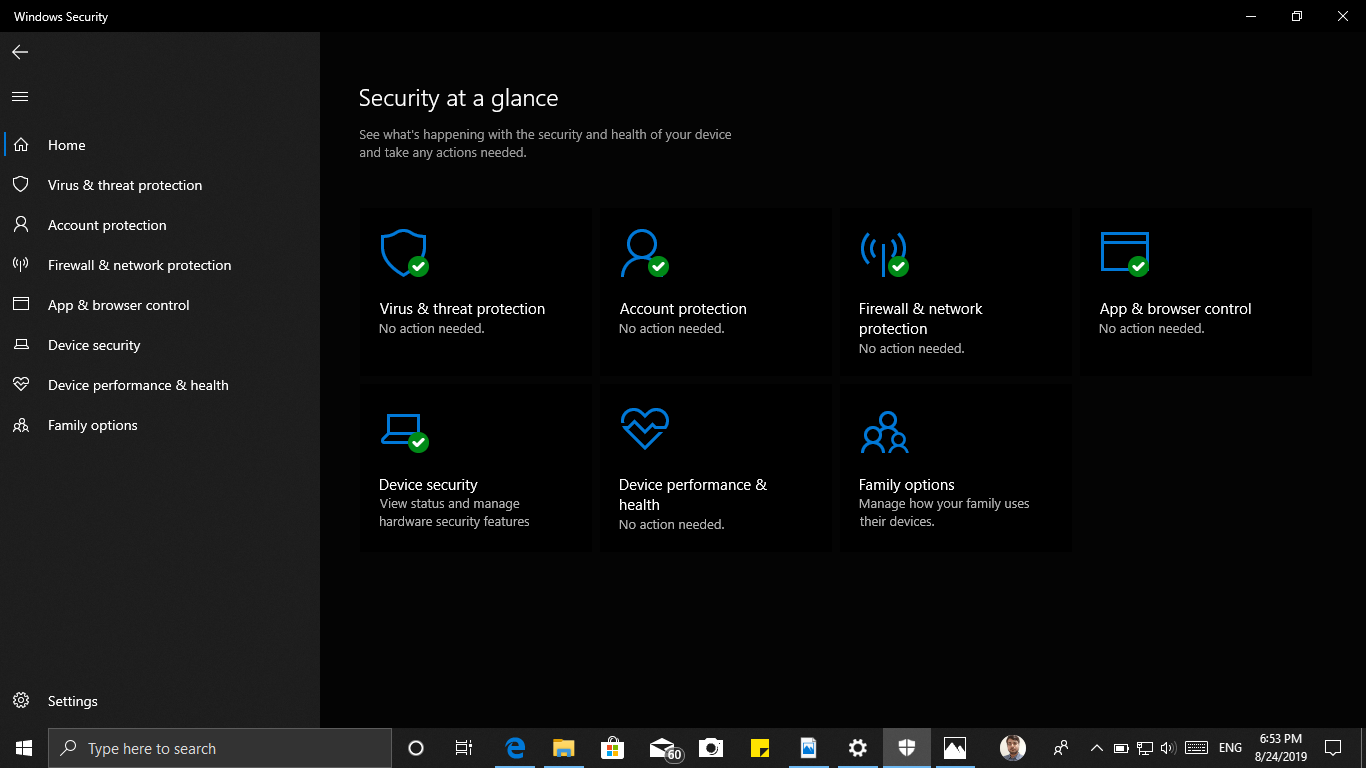The width and height of the screenshot is (1366, 768).
Task: Click the laptop icon beside Device security in sidebar
Action: point(21,345)
